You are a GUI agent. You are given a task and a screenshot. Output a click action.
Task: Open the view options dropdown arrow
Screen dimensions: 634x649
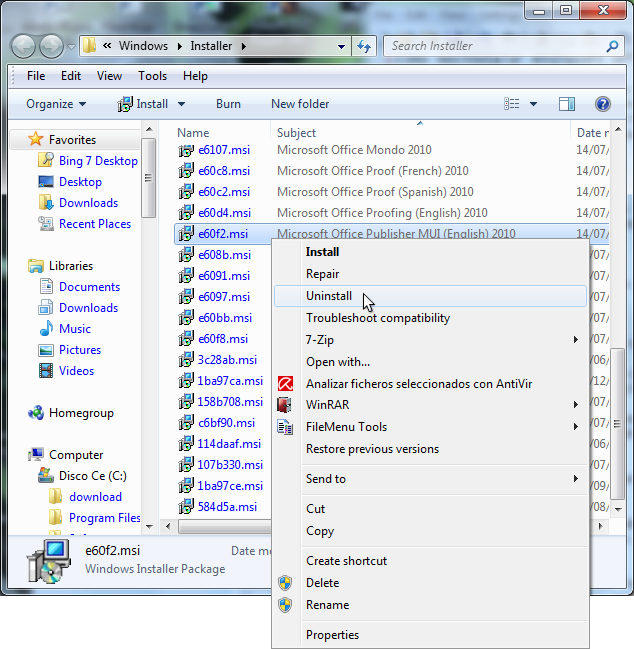tap(533, 104)
